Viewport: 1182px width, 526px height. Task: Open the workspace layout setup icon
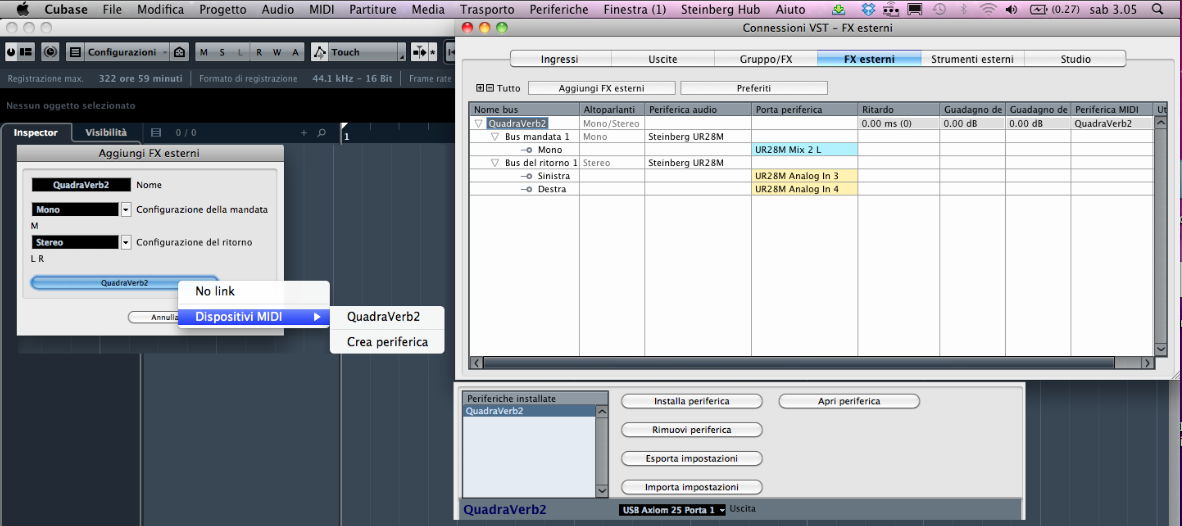75,52
